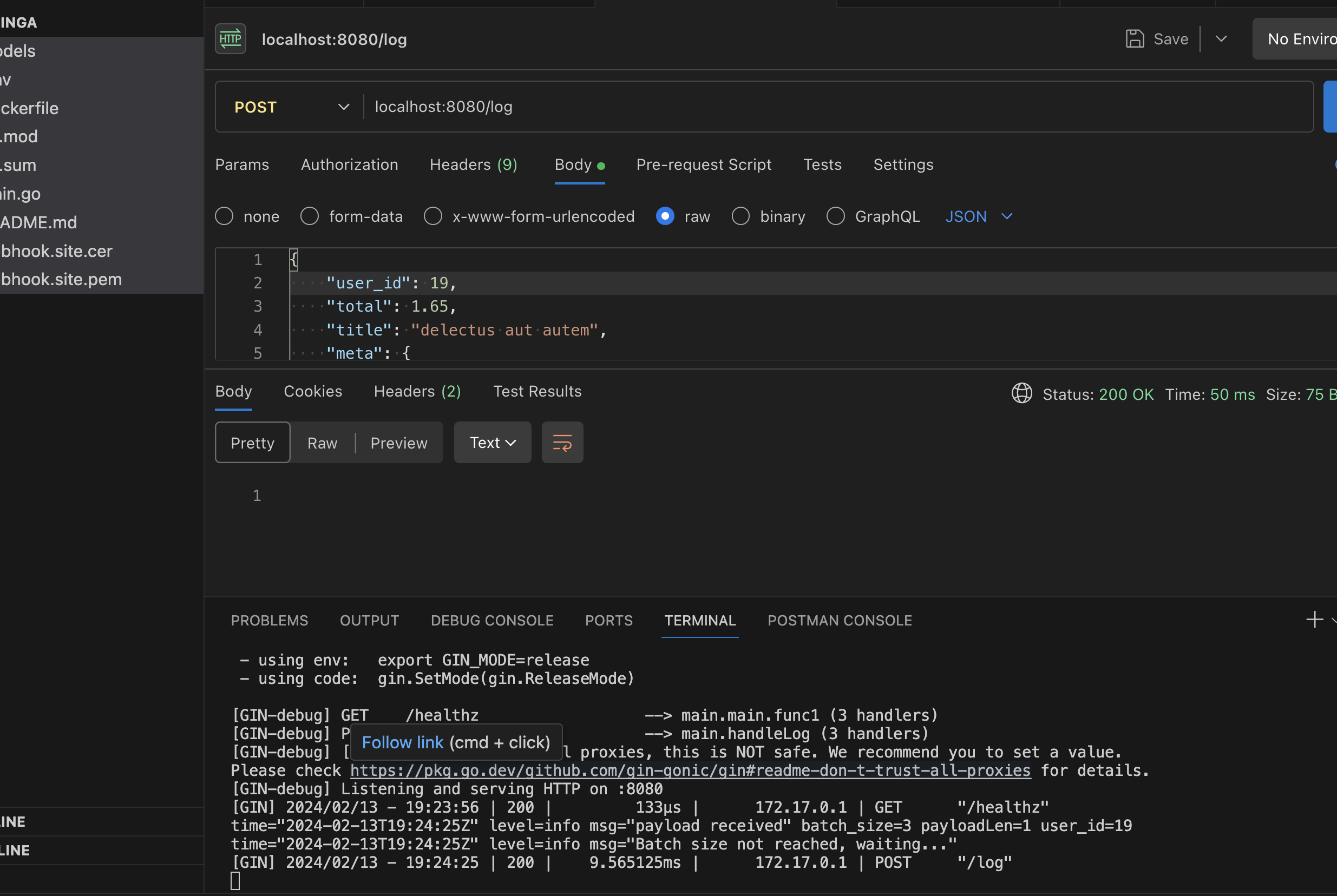The width and height of the screenshot is (1337, 896).
Task: Click the HTTP request type icon
Action: click(231, 39)
